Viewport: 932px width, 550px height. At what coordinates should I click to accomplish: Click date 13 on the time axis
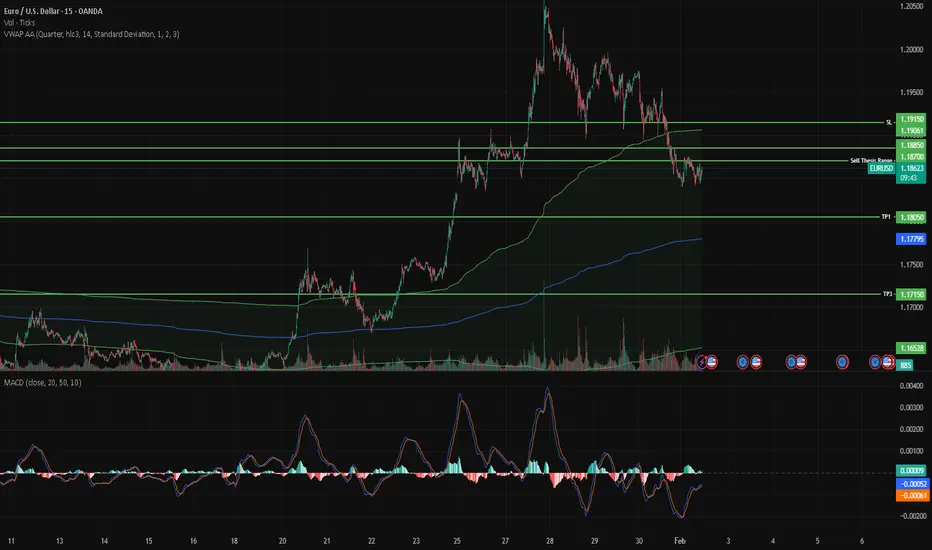coord(59,540)
